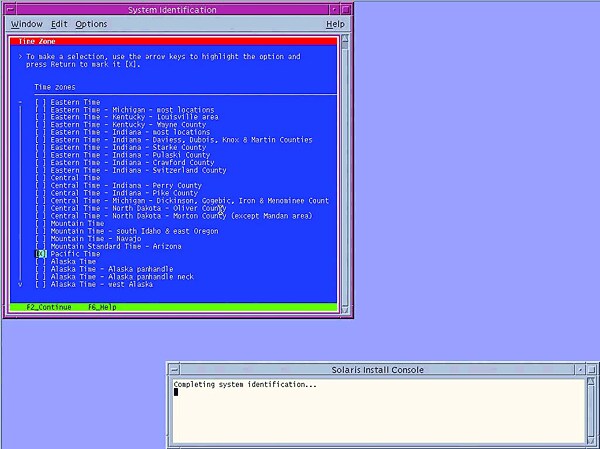Choose Mountain Standard Time - Arizona checkbox
The image size is (600, 449).
pyautogui.click(x=41, y=246)
